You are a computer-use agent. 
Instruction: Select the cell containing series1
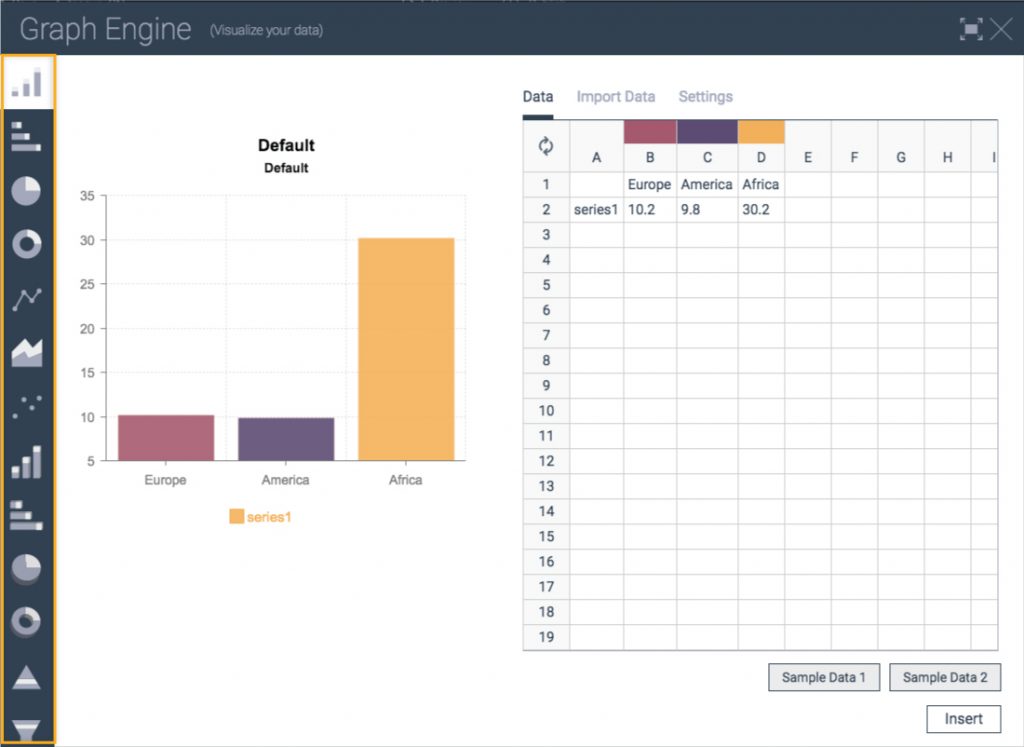point(595,209)
